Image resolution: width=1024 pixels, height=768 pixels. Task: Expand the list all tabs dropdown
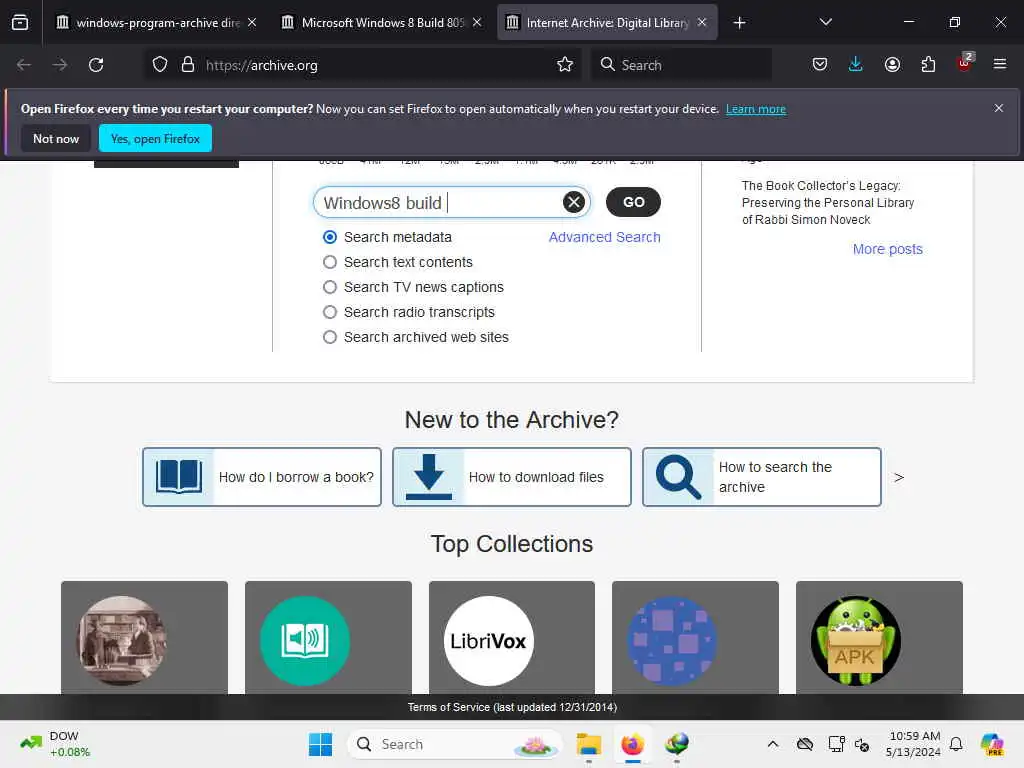[825, 22]
